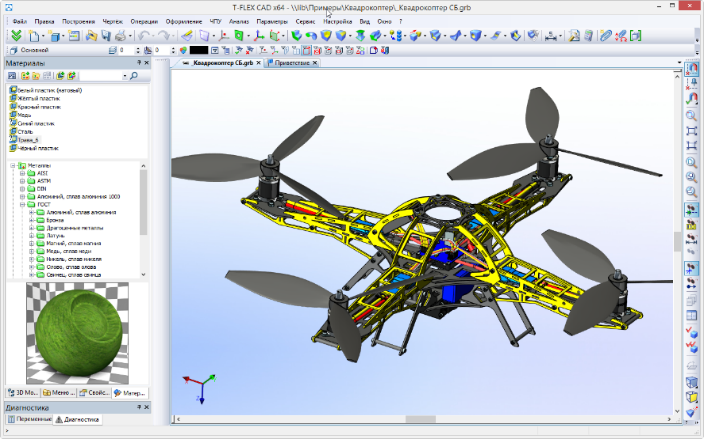
Task: Open the new document dropdown arrow
Action: [x=43, y=36]
